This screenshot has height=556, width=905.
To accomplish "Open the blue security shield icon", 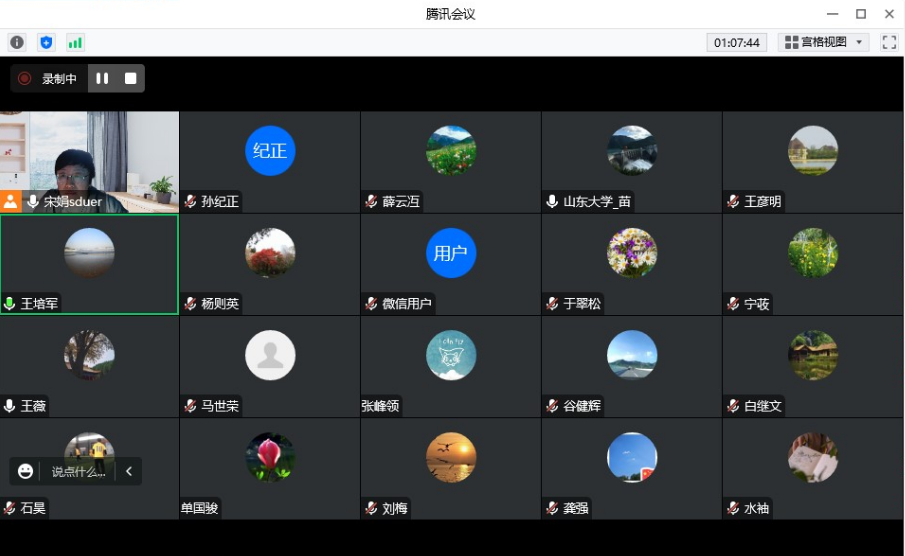I will point(45,42).
